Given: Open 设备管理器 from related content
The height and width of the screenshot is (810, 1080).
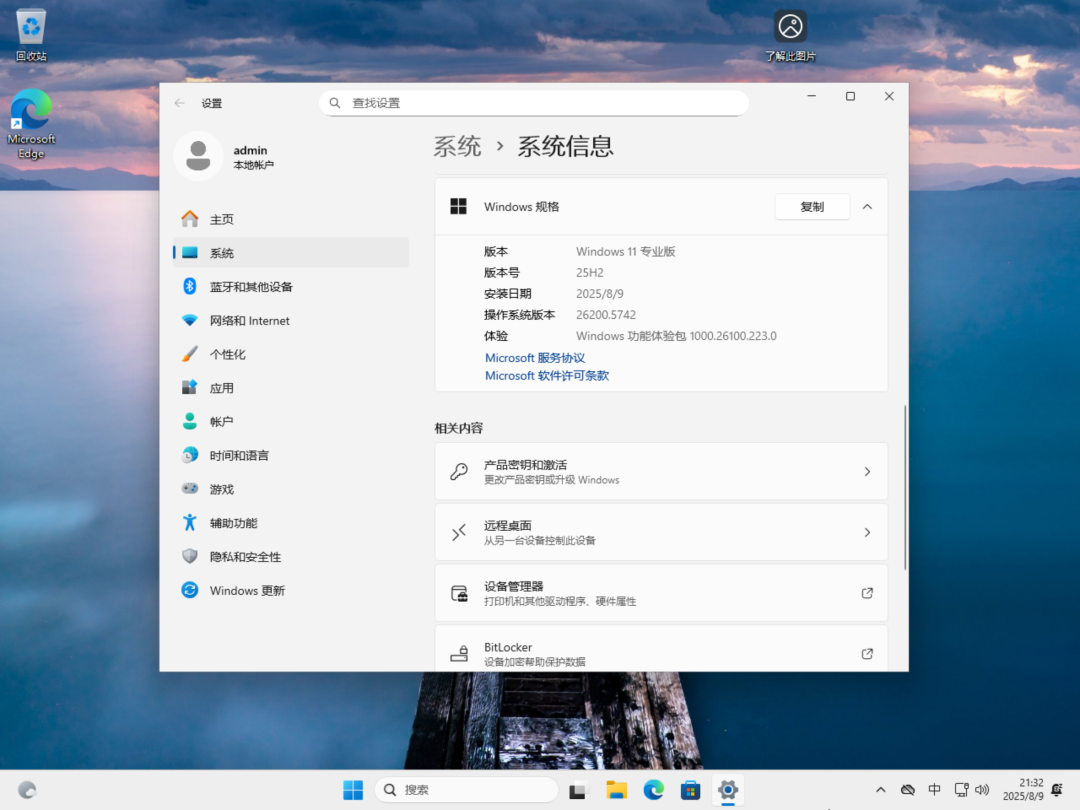Looking at the screenshot, I should (x=660, y=592).
